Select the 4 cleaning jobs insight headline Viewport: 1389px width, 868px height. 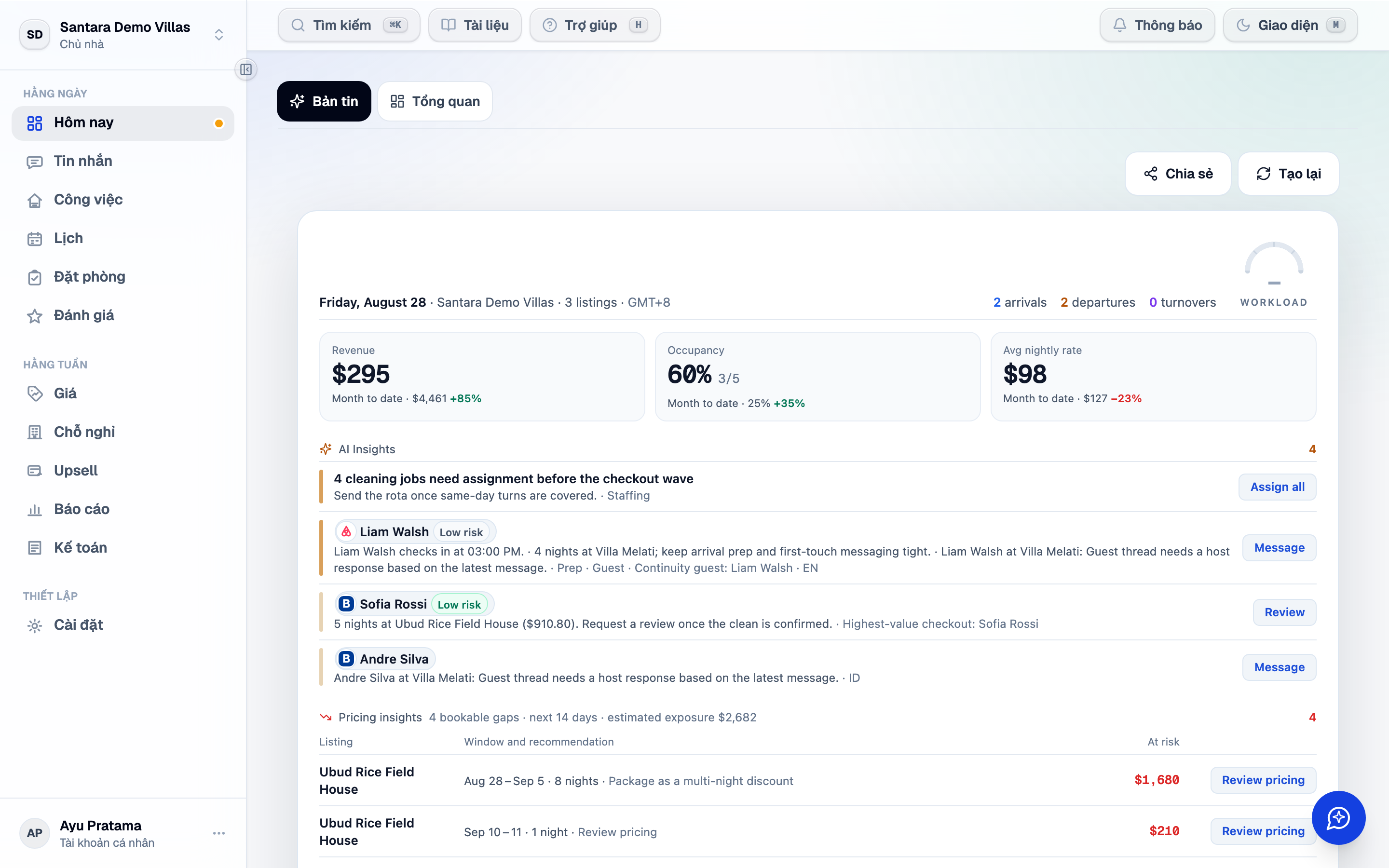(x=514, y=479)
